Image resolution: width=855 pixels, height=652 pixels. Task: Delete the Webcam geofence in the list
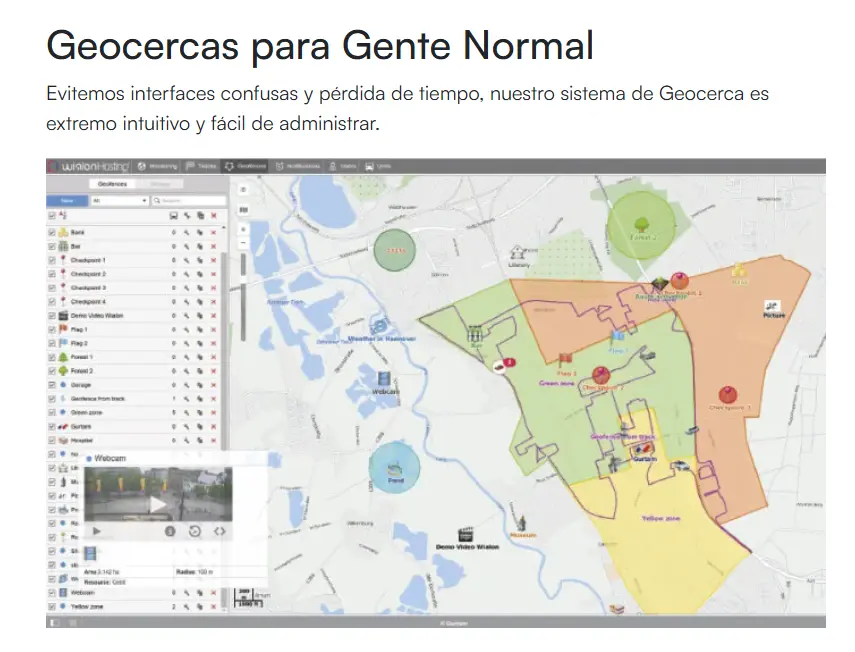point(214,593)
